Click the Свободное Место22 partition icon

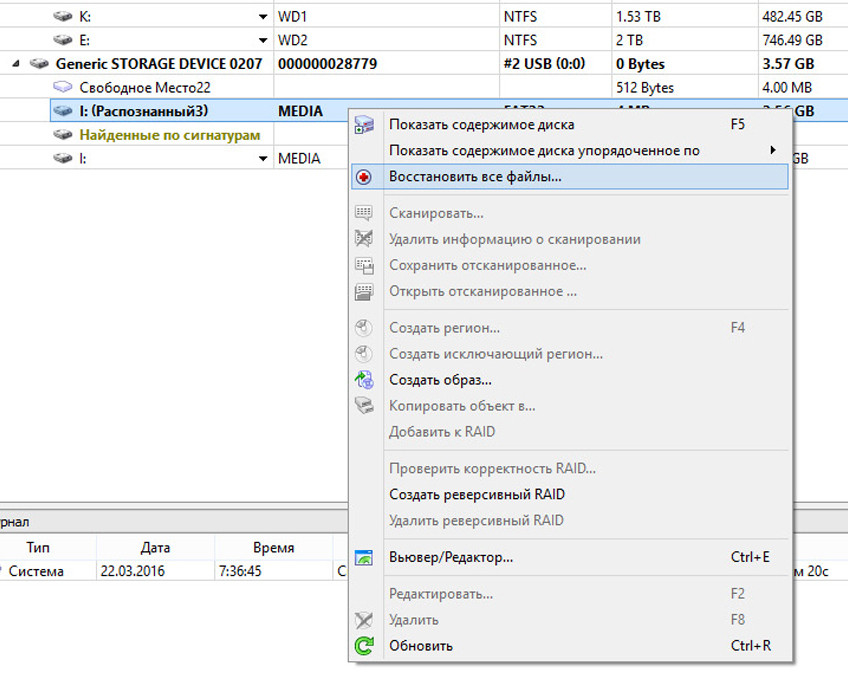63,88
